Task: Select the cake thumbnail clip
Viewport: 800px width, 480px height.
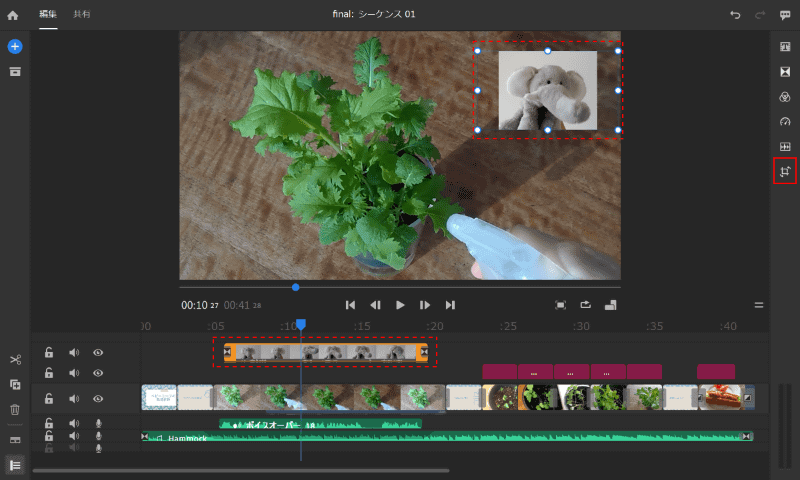Action: (719, 397)
